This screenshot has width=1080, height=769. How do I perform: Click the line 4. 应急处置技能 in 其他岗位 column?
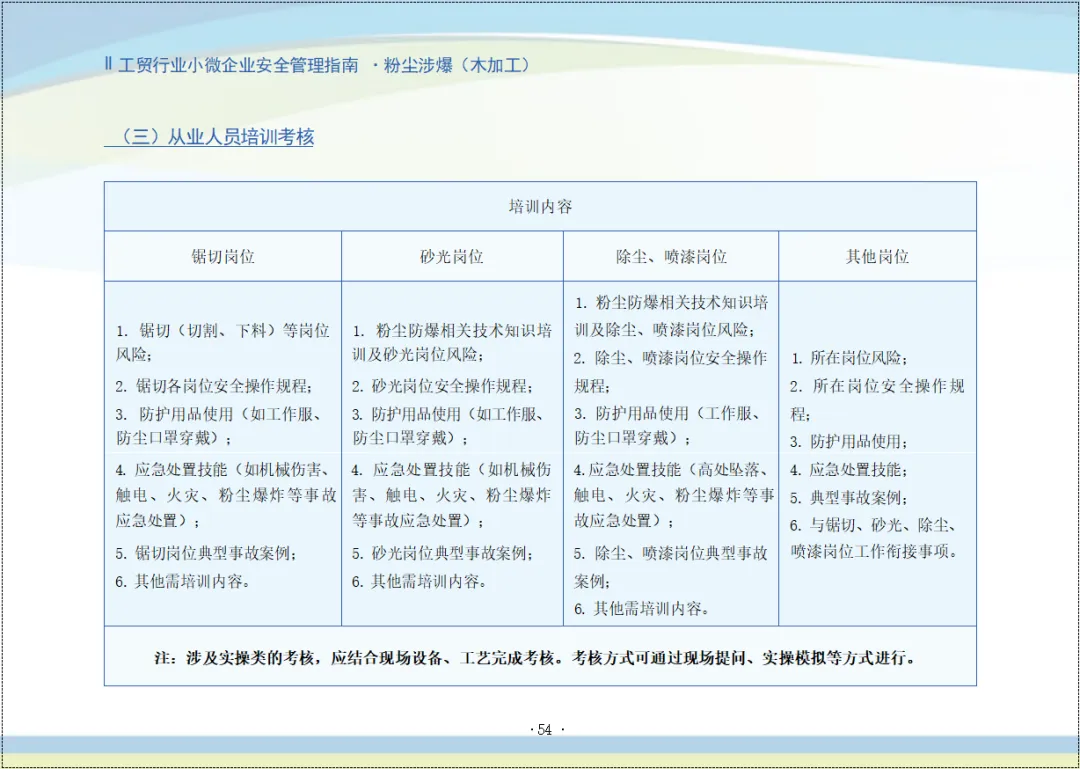(x=849, y=471)
